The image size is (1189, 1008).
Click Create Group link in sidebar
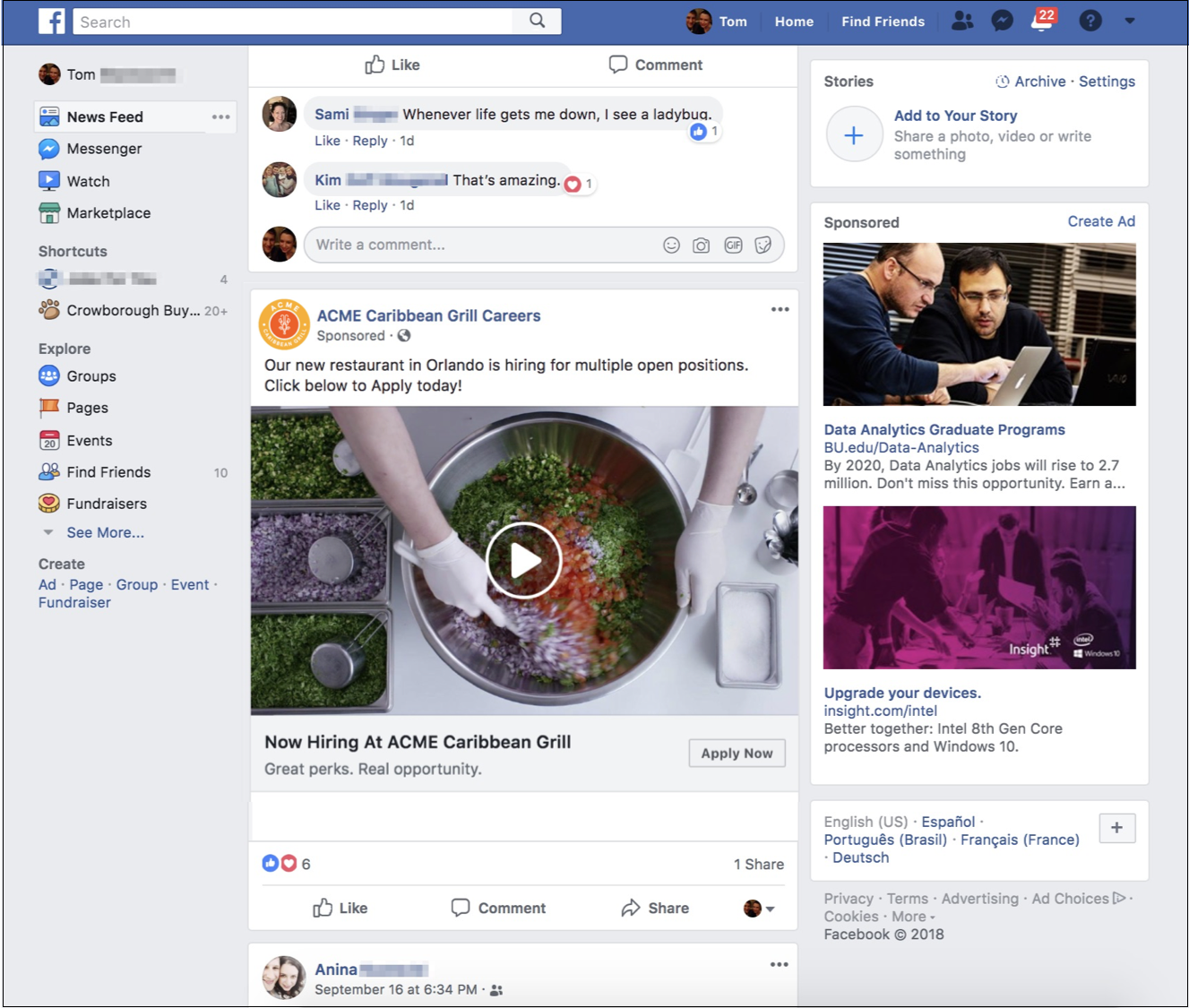(137, 585)
